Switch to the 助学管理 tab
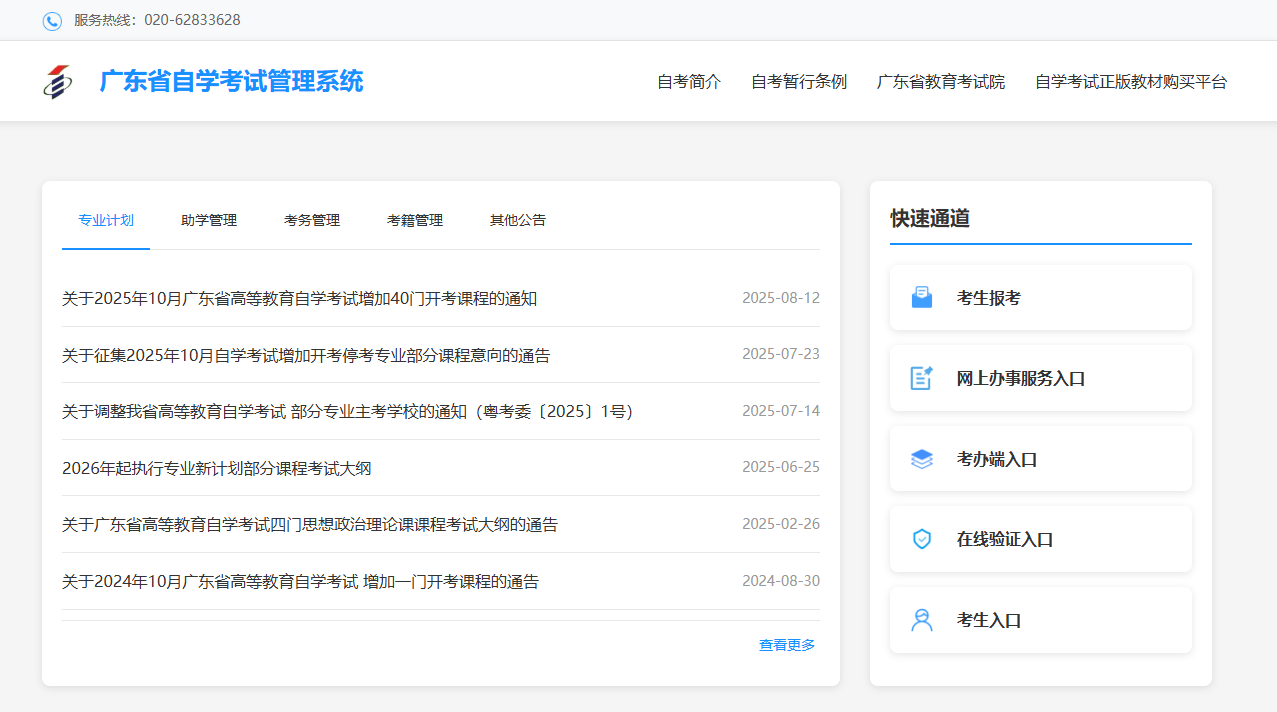 (209, 220)
